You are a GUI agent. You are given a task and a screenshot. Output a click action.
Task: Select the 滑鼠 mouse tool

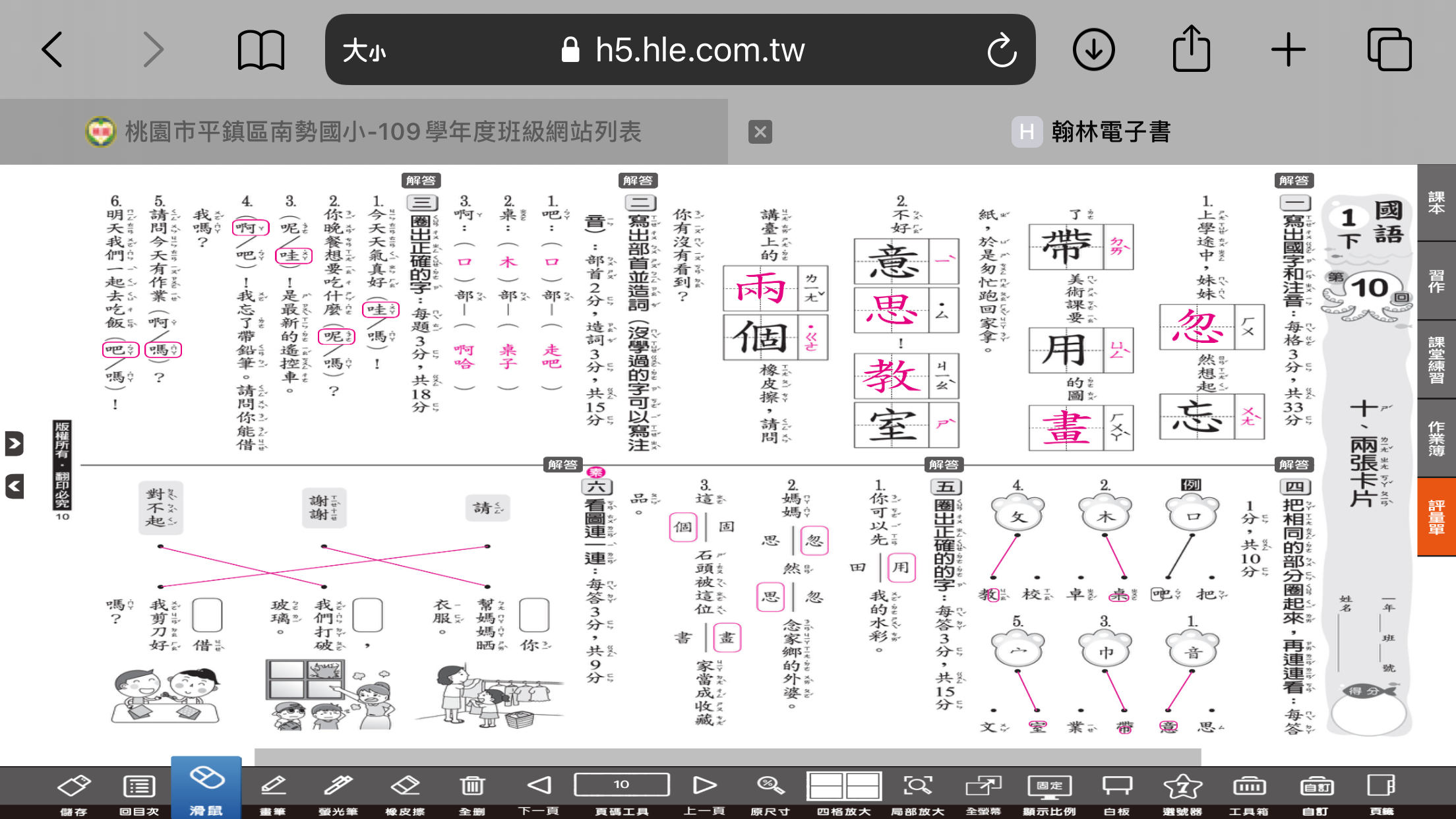click(206, 789)
